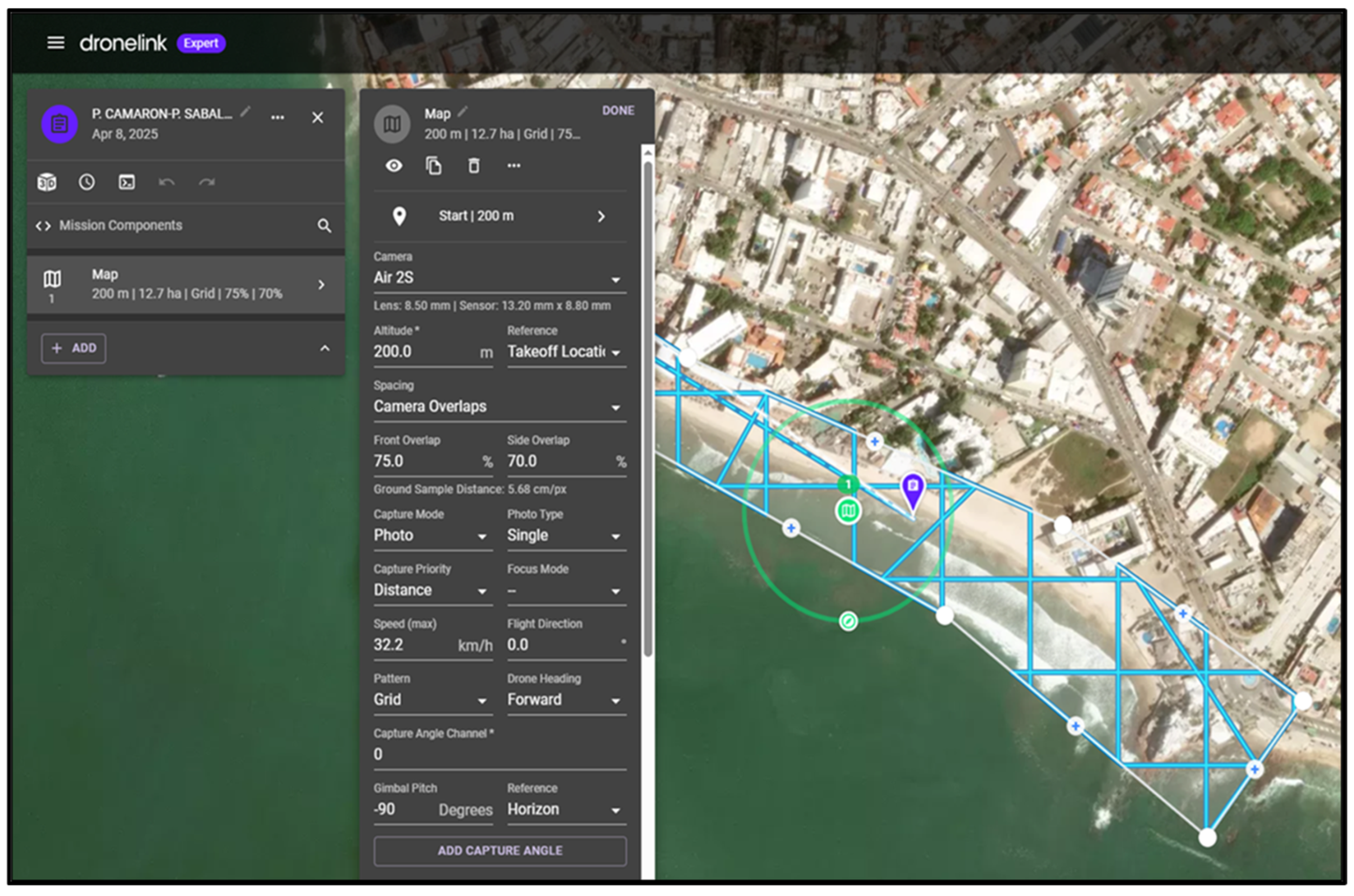1354x896 pixels.
Task: Click the Altitude input field
Action: coord(423,352)
